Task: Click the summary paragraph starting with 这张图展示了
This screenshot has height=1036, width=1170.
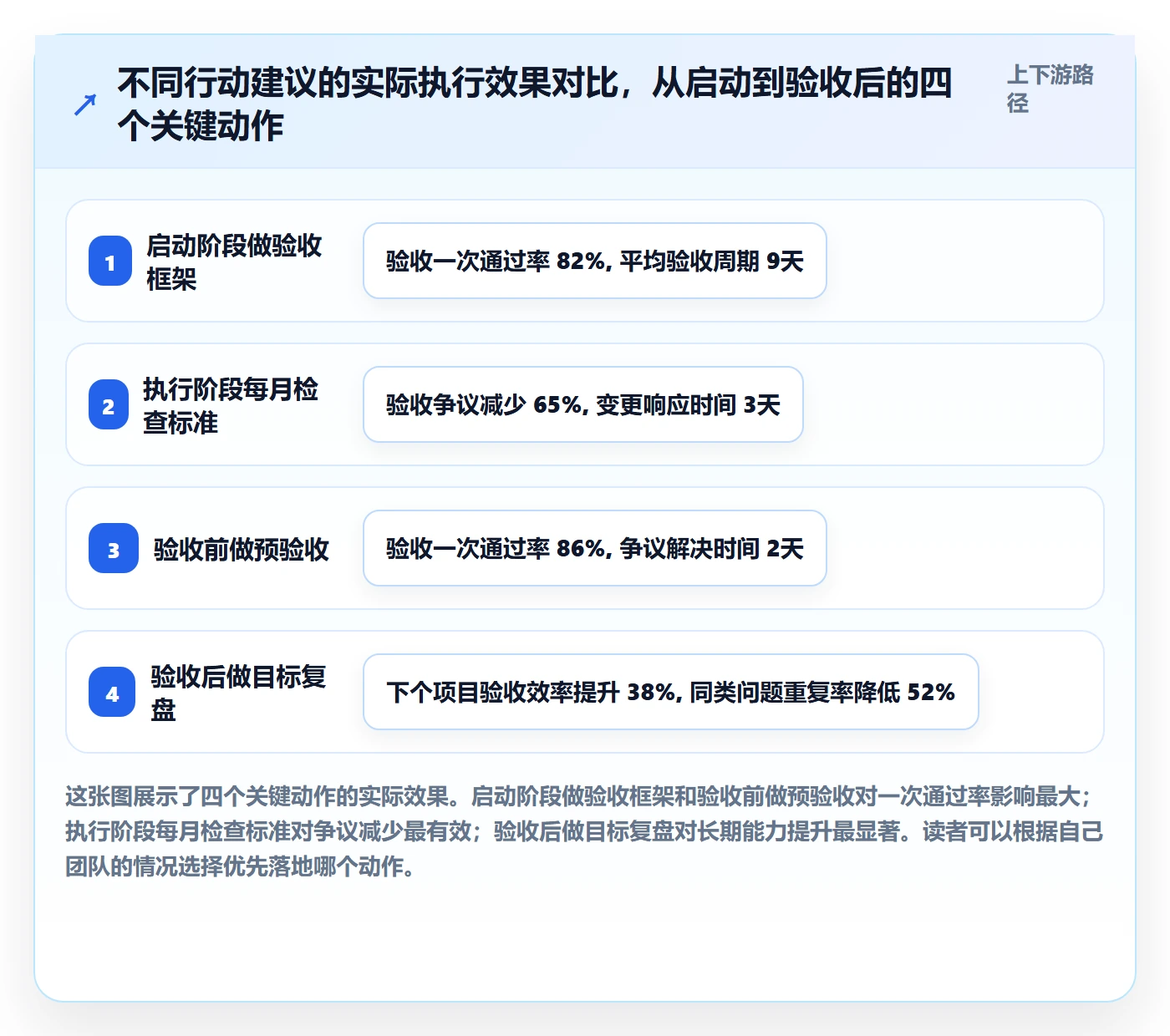Action: 585,831
